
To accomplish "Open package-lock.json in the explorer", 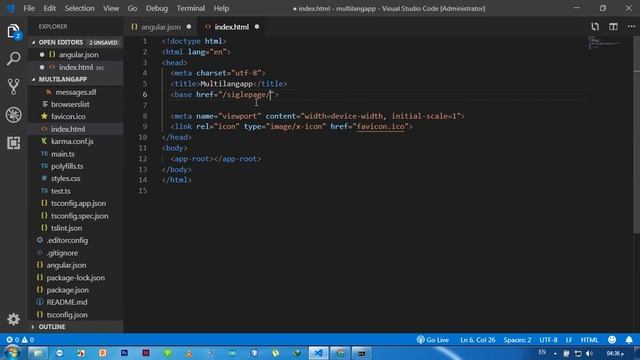I will point(76,278).
